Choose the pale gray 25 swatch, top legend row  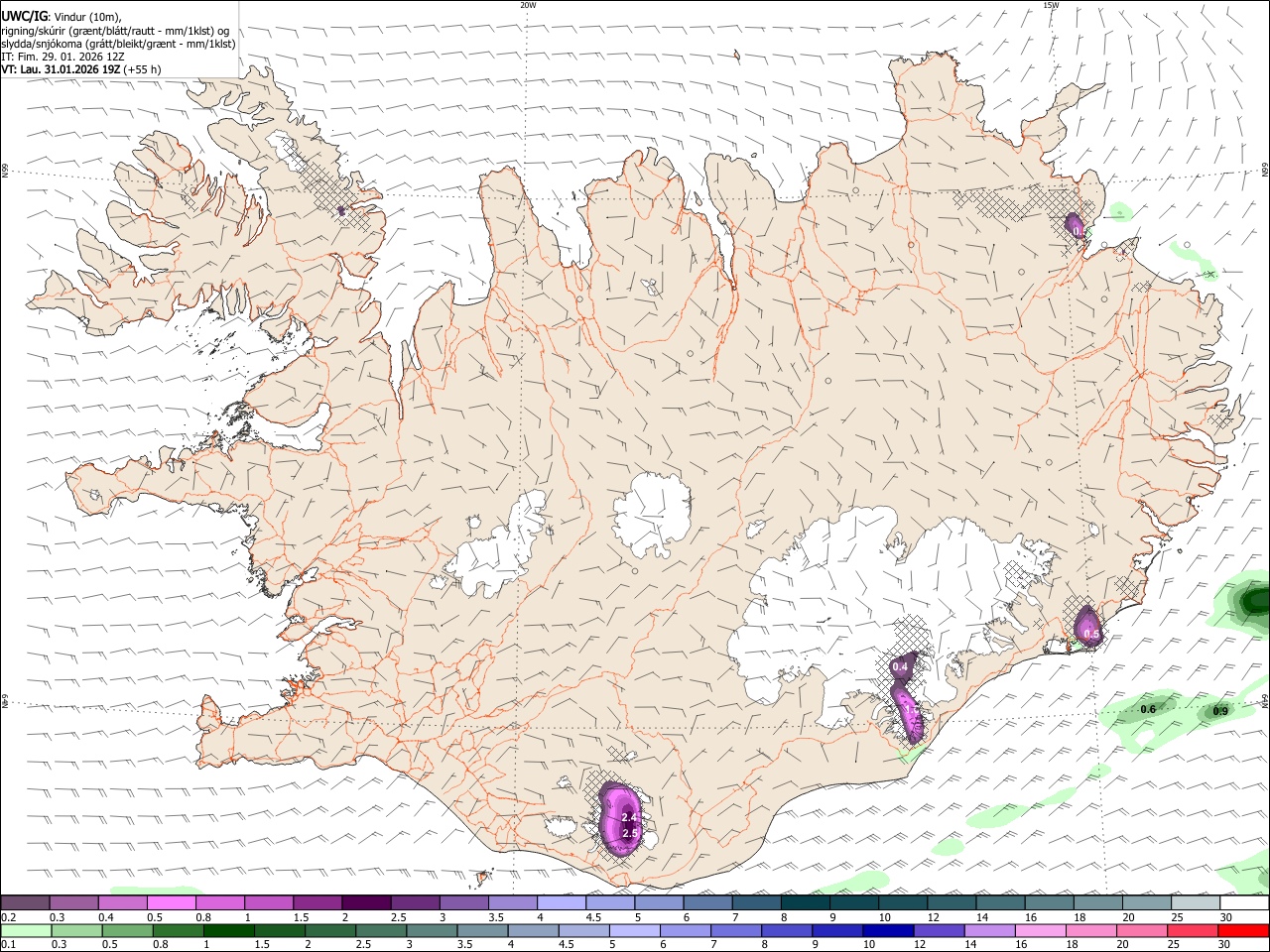click(1196, 902)
